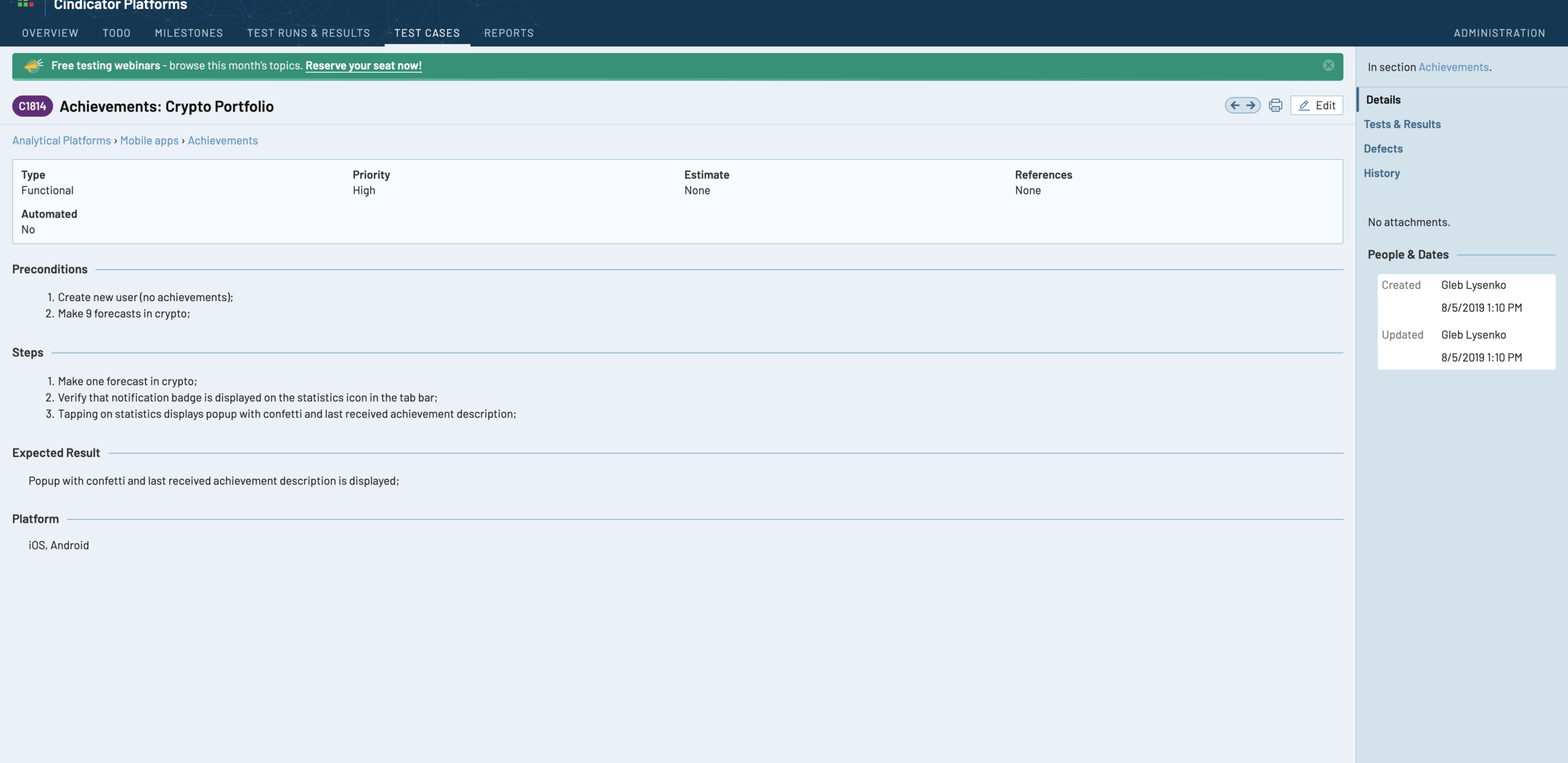Open the Overview tab

pyautogui.click(x=50, y=33)
